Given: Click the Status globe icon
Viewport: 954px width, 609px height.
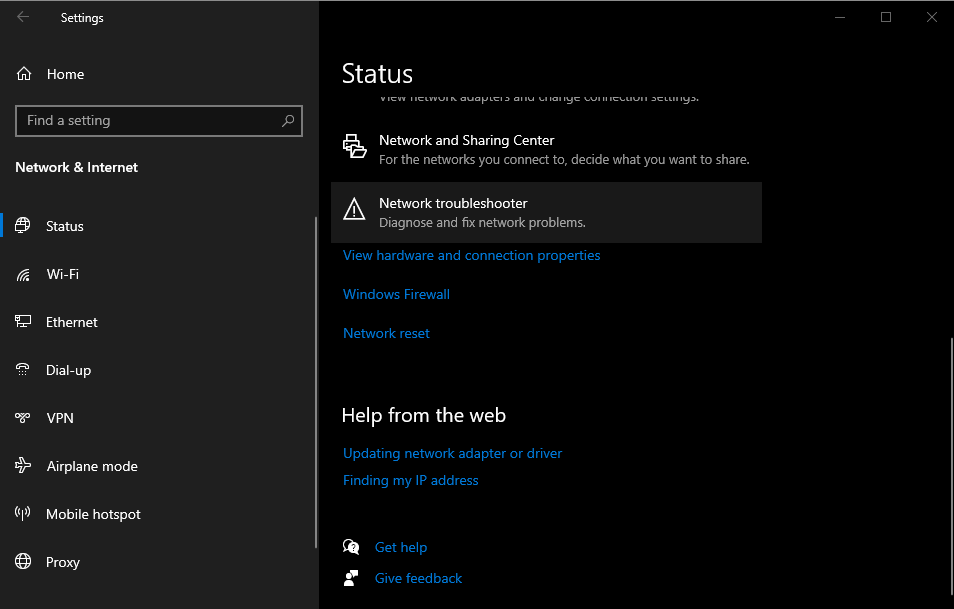Looking at the screenshot, I should (x=23, y=226).
